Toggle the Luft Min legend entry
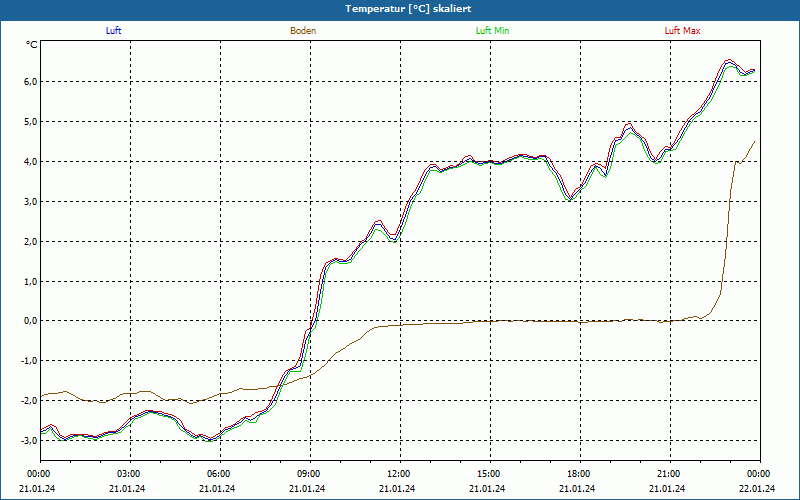Viewport: 800px width, 500px height. 492,31
